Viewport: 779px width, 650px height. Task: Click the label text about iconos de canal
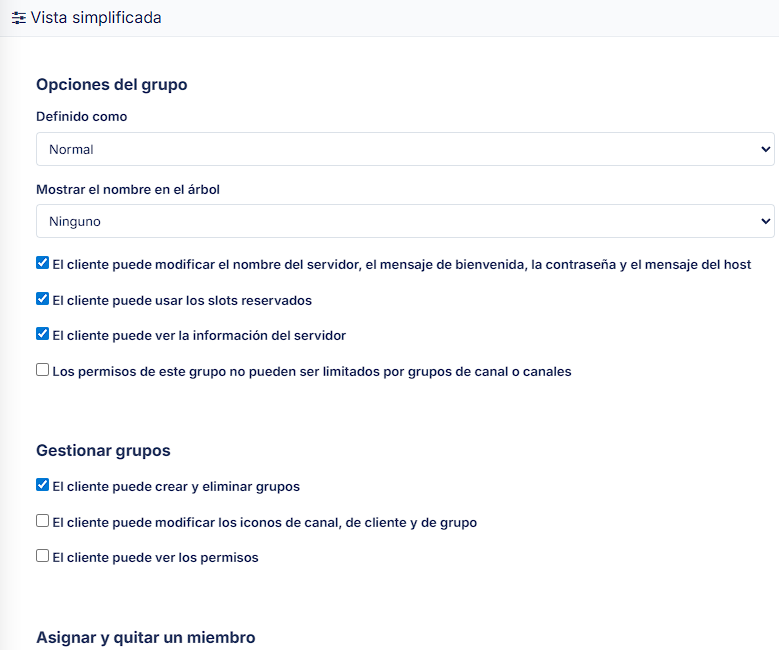264,522
